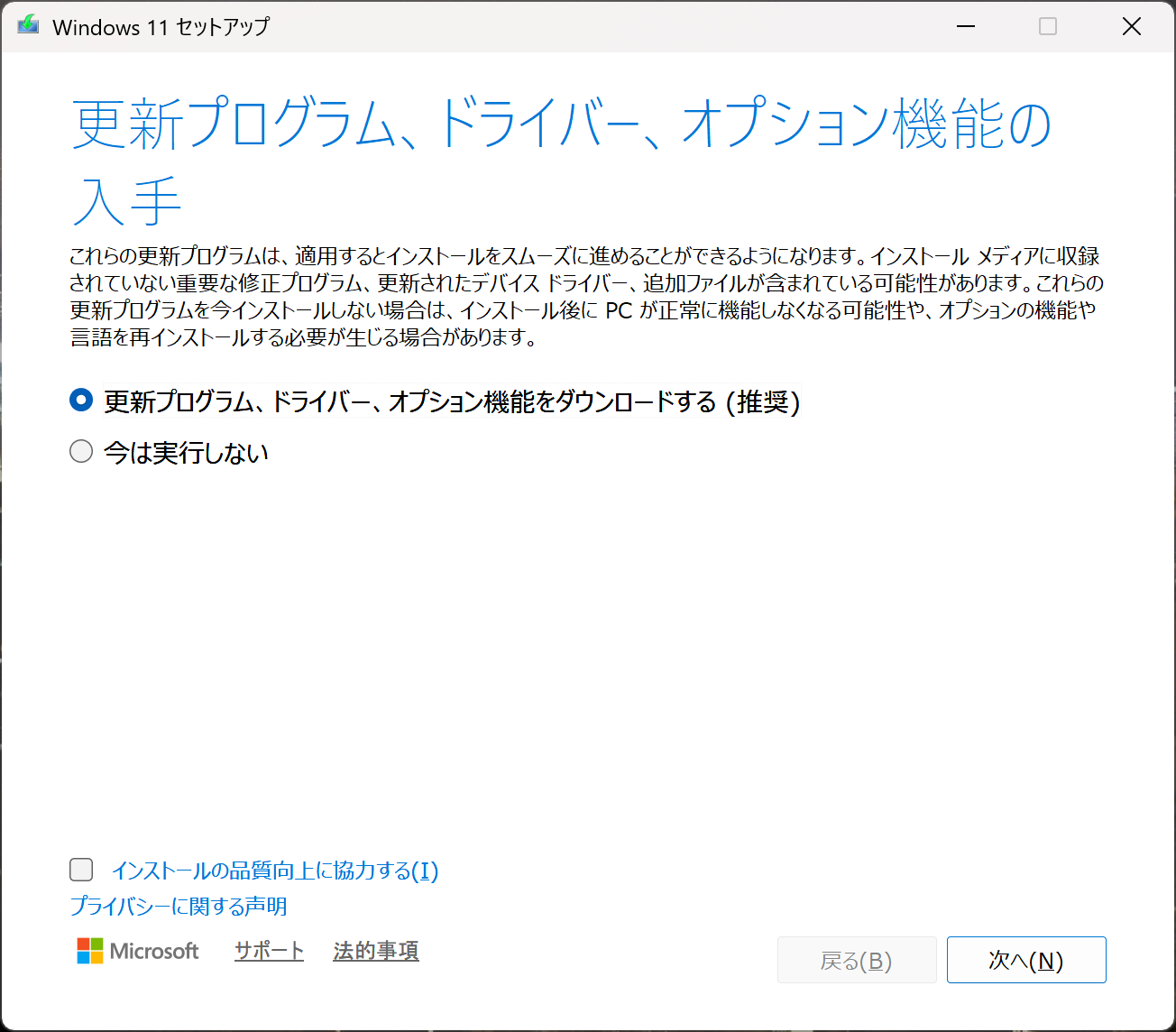The image size is (1176, 1032).
Task: Click the インストールの品質向上に協力する(I) link text
Action: coord(274,871)
